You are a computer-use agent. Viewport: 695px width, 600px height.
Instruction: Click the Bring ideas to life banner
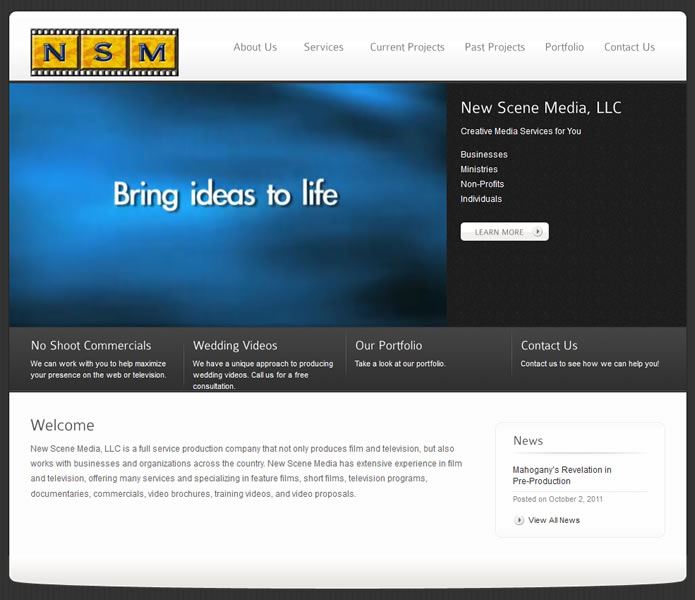(228, 205)
